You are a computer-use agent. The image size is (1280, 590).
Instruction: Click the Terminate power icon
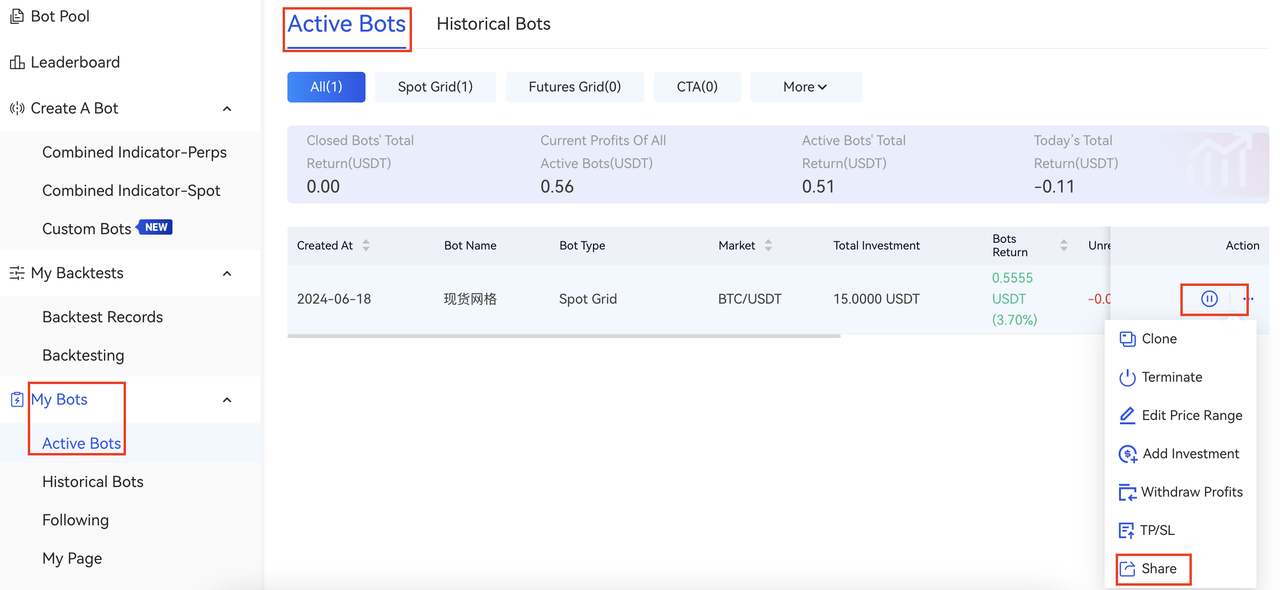click(x=1127, y=377)
